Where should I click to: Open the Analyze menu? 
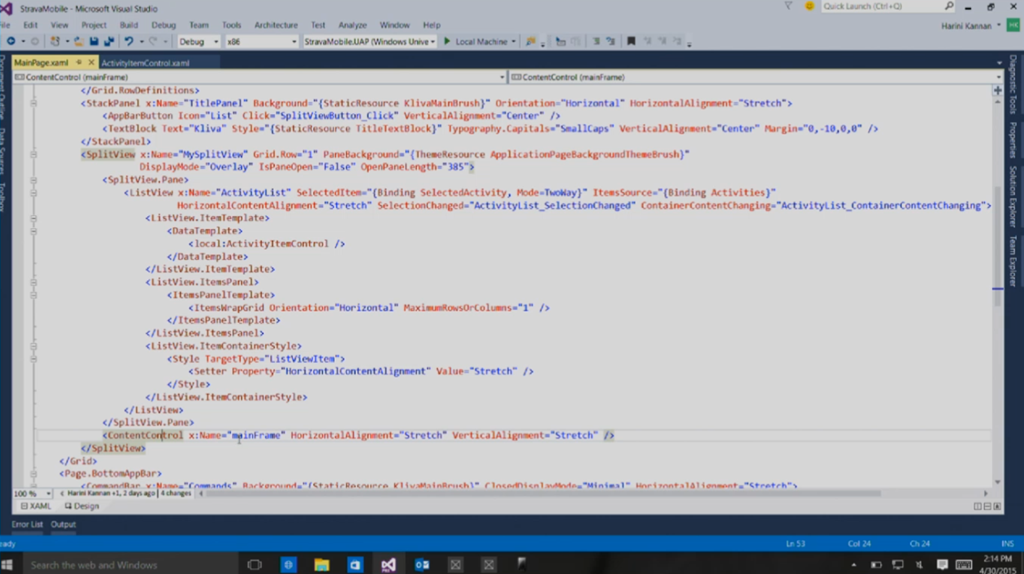[x=353, y=25]
